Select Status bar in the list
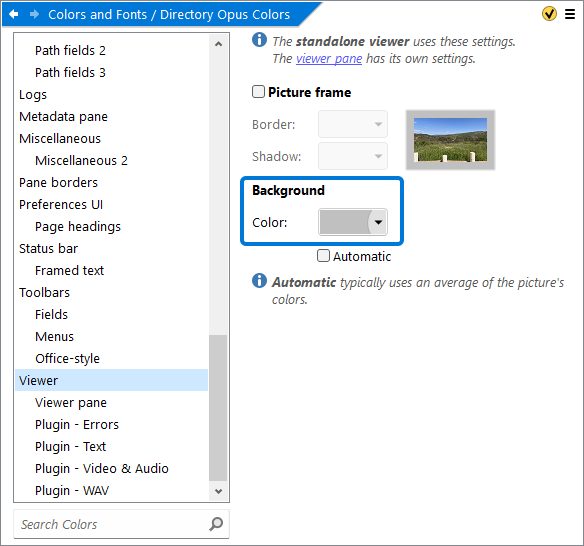Screen dimensions: 584x546 tap(48, 248)
